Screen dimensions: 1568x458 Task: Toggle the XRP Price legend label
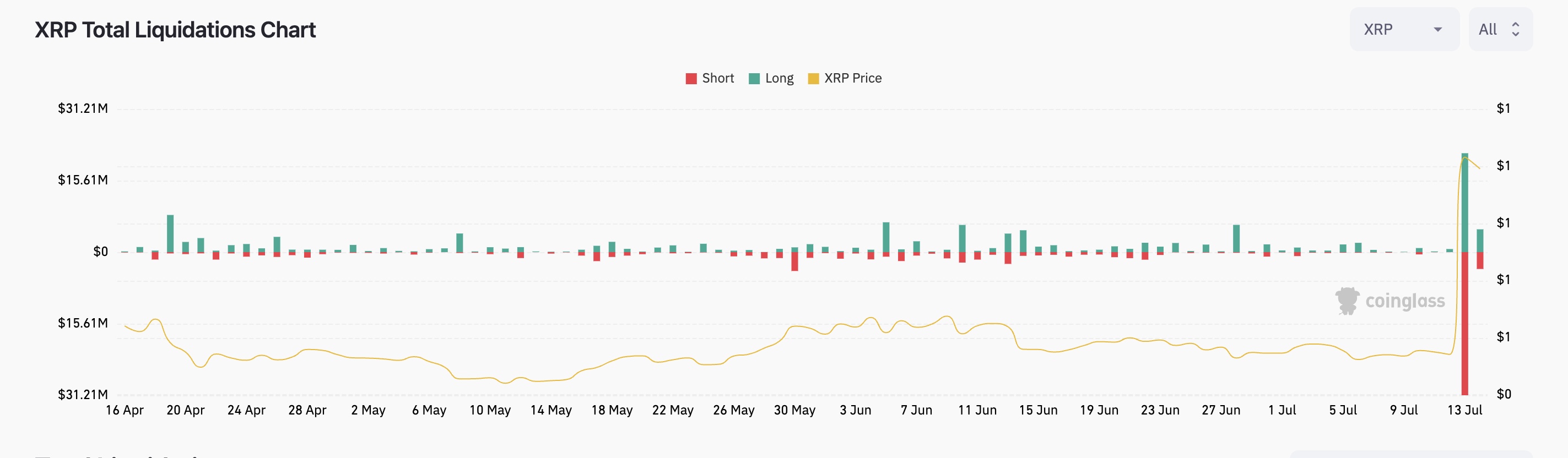coord(852,79)
